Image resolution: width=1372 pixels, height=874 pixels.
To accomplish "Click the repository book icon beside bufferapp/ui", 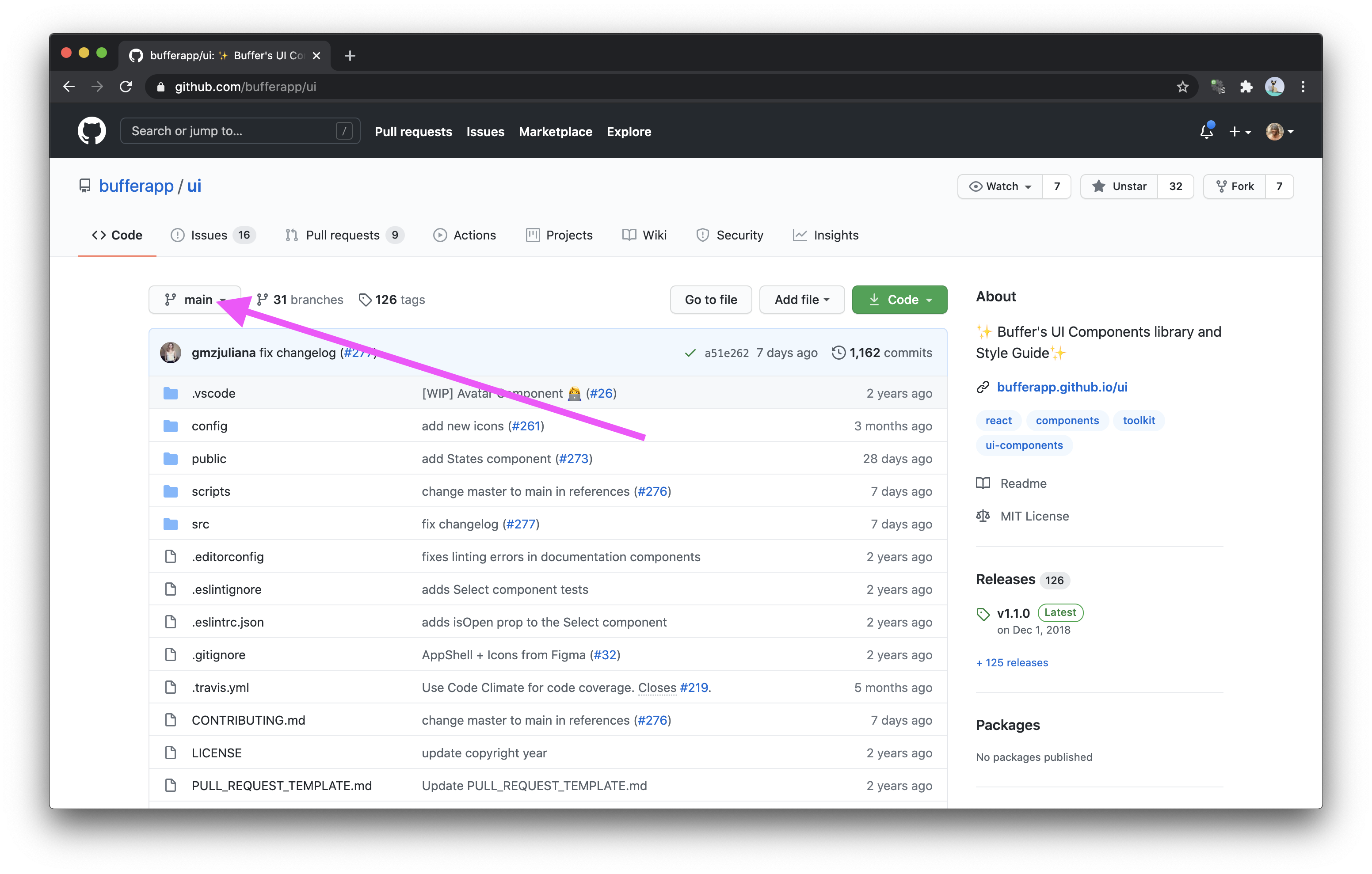I will 84,186.
